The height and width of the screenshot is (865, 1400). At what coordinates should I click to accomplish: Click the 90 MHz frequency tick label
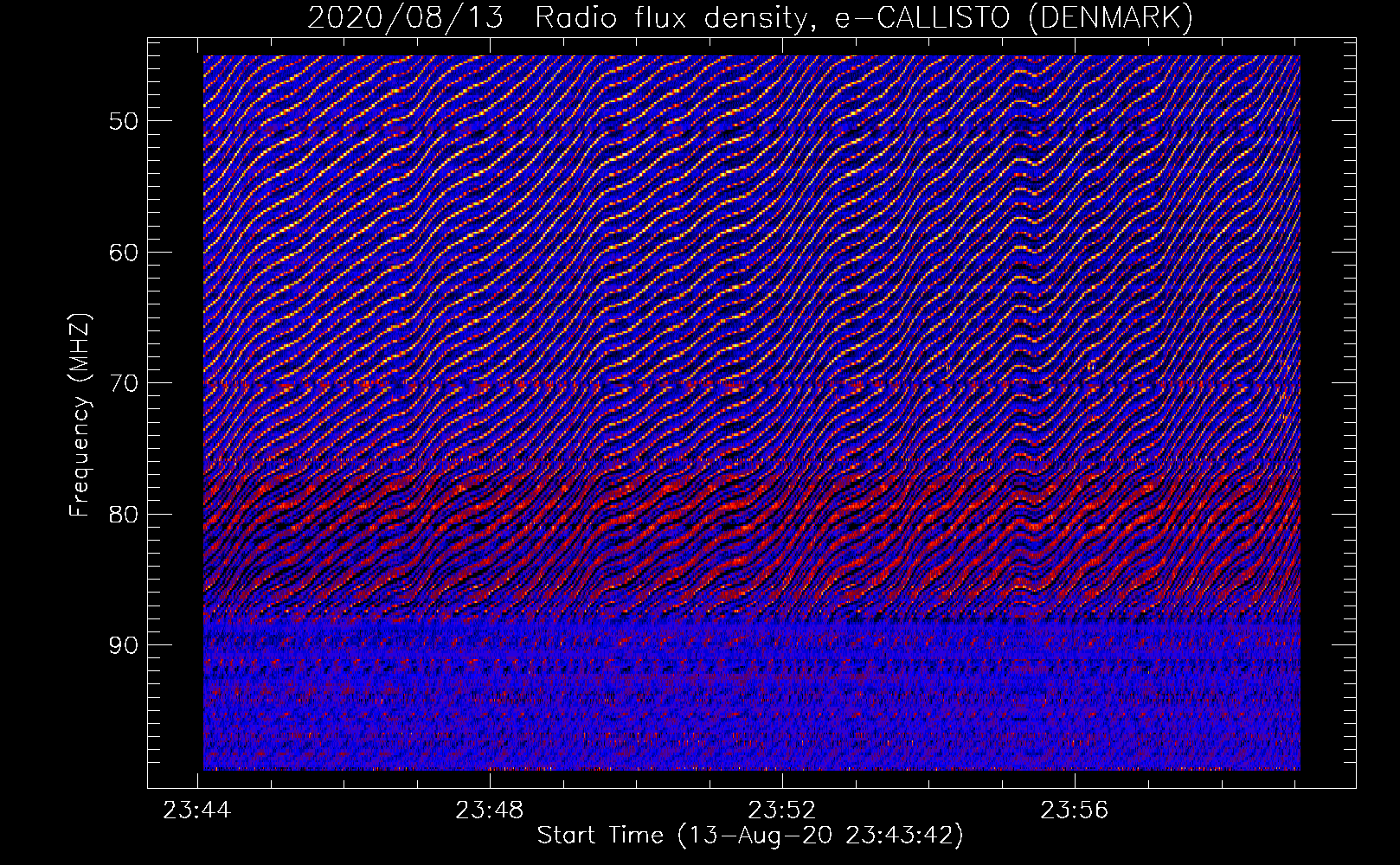pos(123,645)
